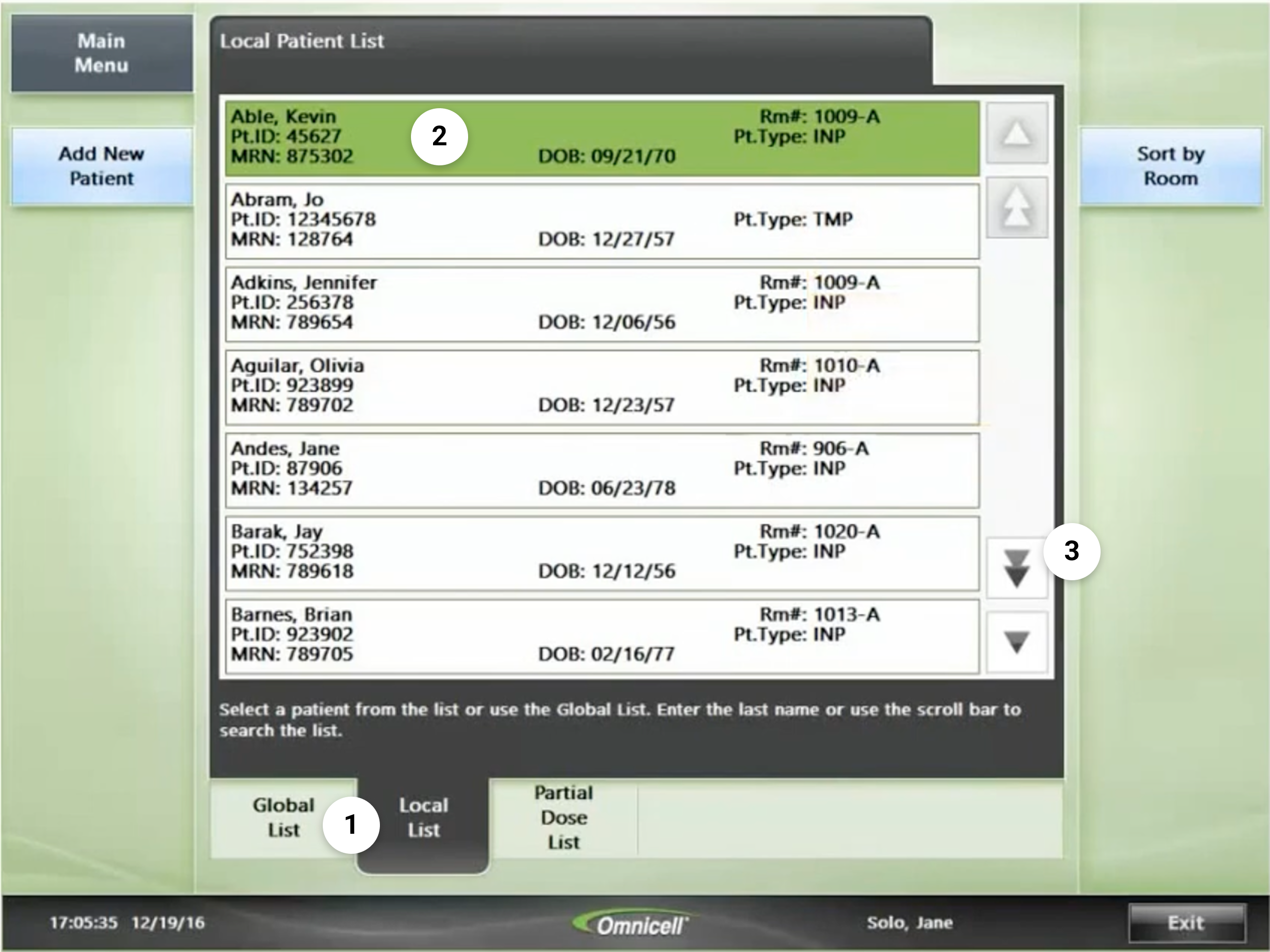Image resolution: width=1270 pixels, height=952 pixels.
Task: Click the double down arrow page-down icon
Action: click(1016, 569)
